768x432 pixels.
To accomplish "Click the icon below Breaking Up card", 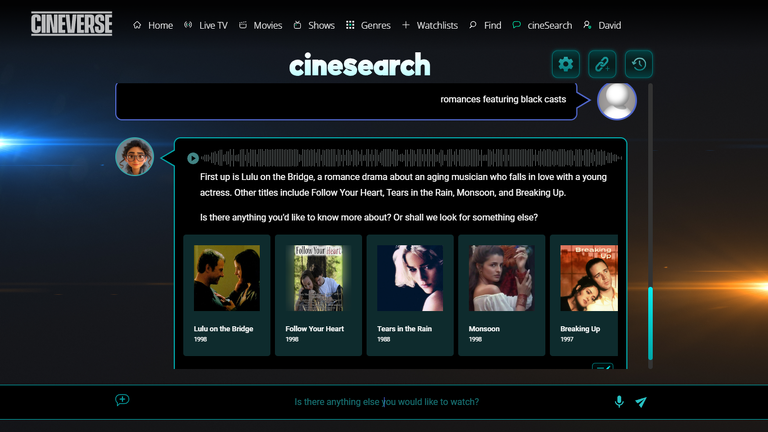I will 602,366.
